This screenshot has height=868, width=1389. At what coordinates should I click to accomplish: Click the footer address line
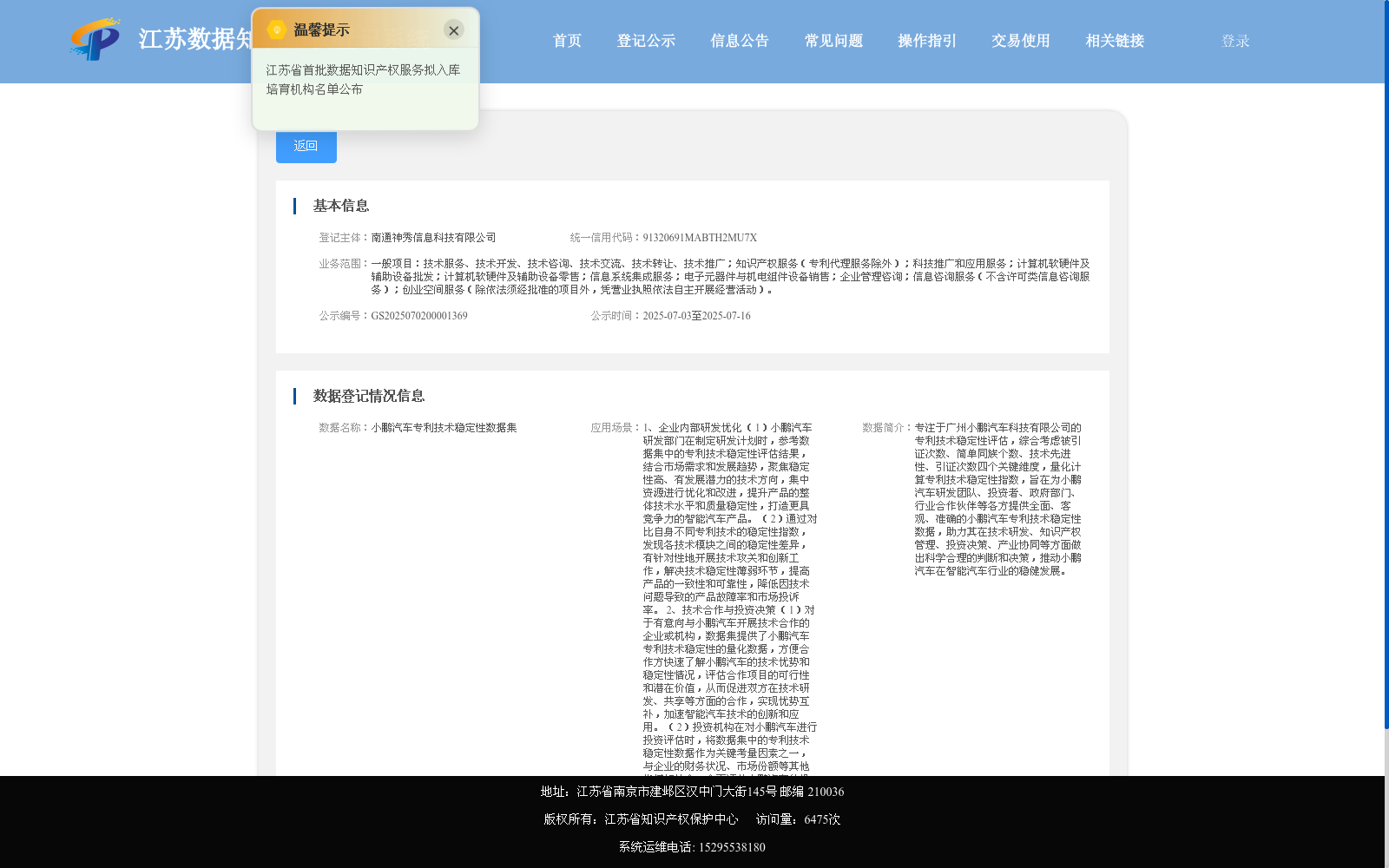point(692,792)
